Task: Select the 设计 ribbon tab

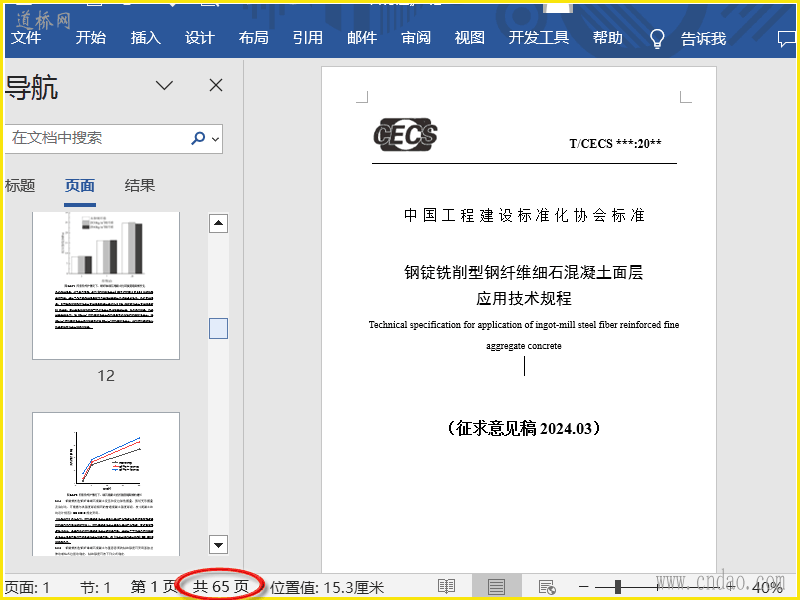Action: (199, 38)
